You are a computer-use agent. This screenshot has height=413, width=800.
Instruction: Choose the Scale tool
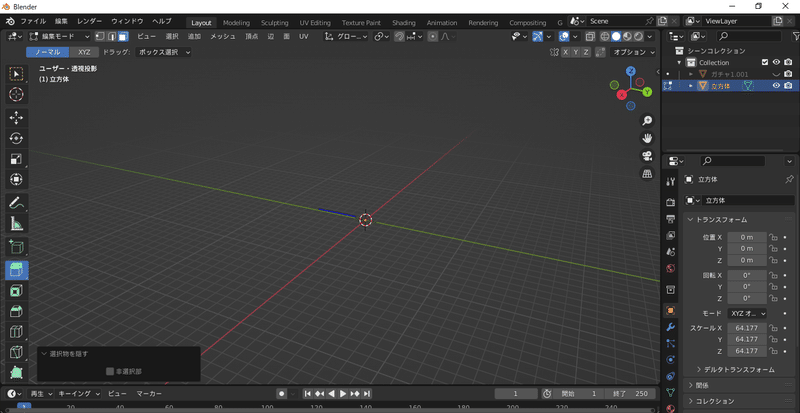(x=16, y=159)
